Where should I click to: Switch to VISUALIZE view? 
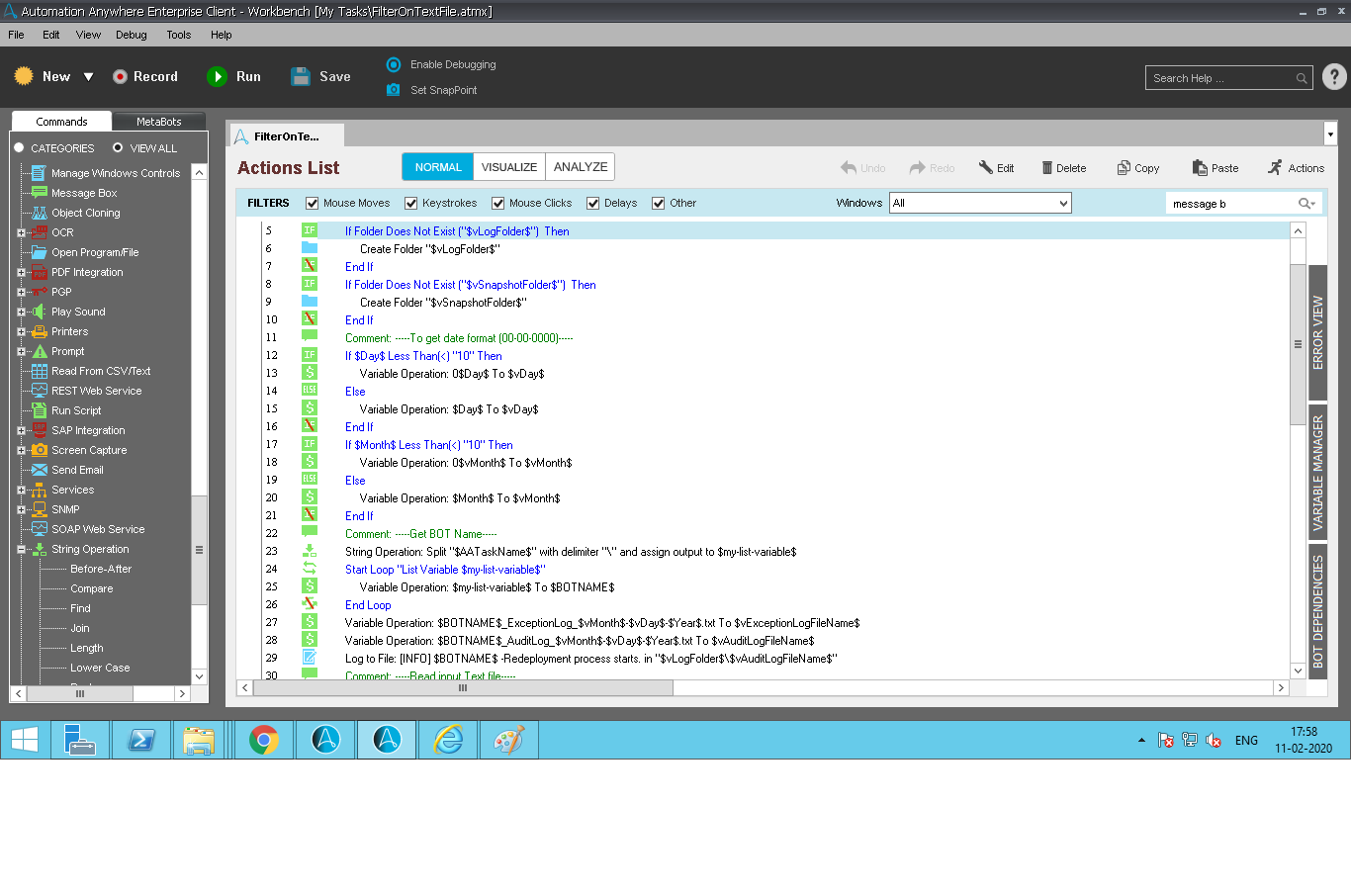pyautogui.click(x=508, y=167)
